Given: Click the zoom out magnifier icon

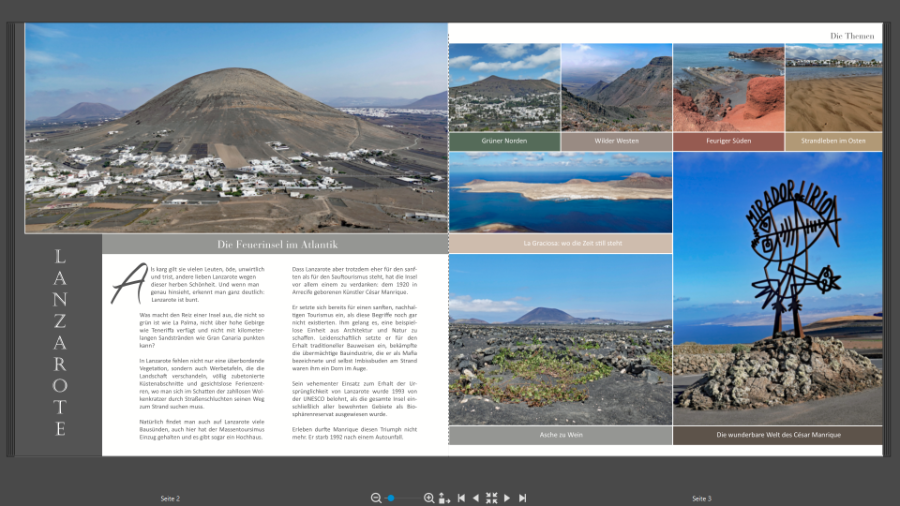Looking at the screenshot, I should click(376, 498).
